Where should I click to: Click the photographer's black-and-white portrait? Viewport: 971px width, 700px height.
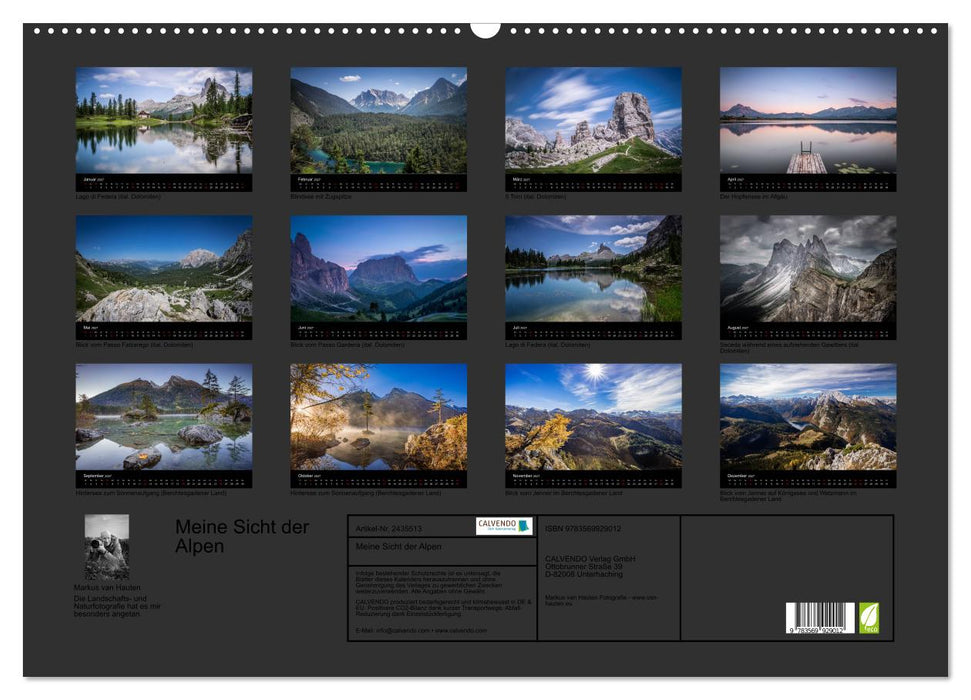107,547
